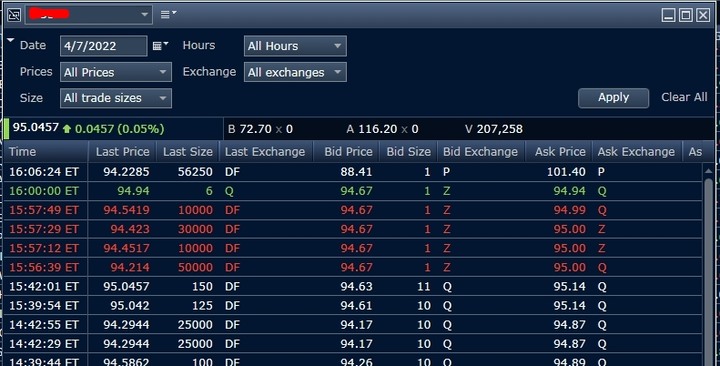
Task: Sort by the Last Size column header
Action: click(x=188, y=152)
